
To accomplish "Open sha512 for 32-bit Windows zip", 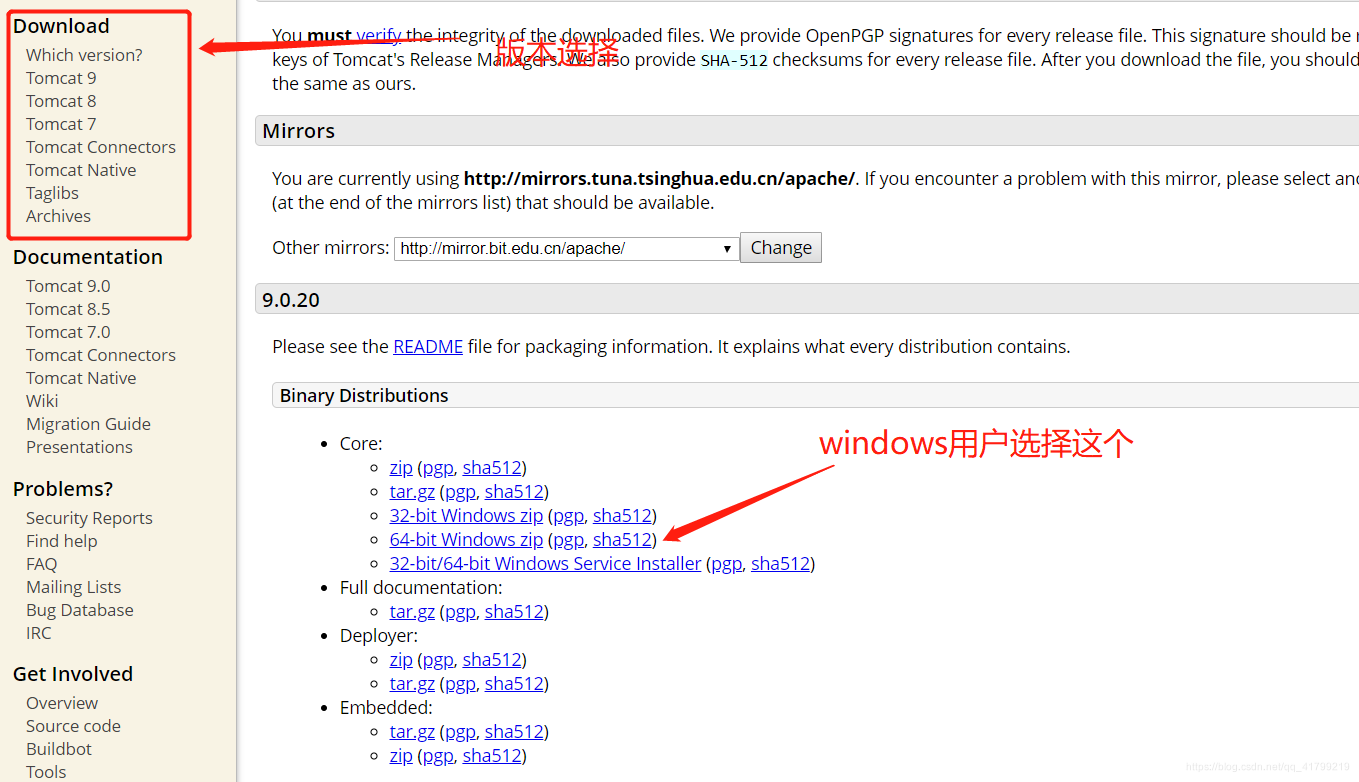I will 622,515.
